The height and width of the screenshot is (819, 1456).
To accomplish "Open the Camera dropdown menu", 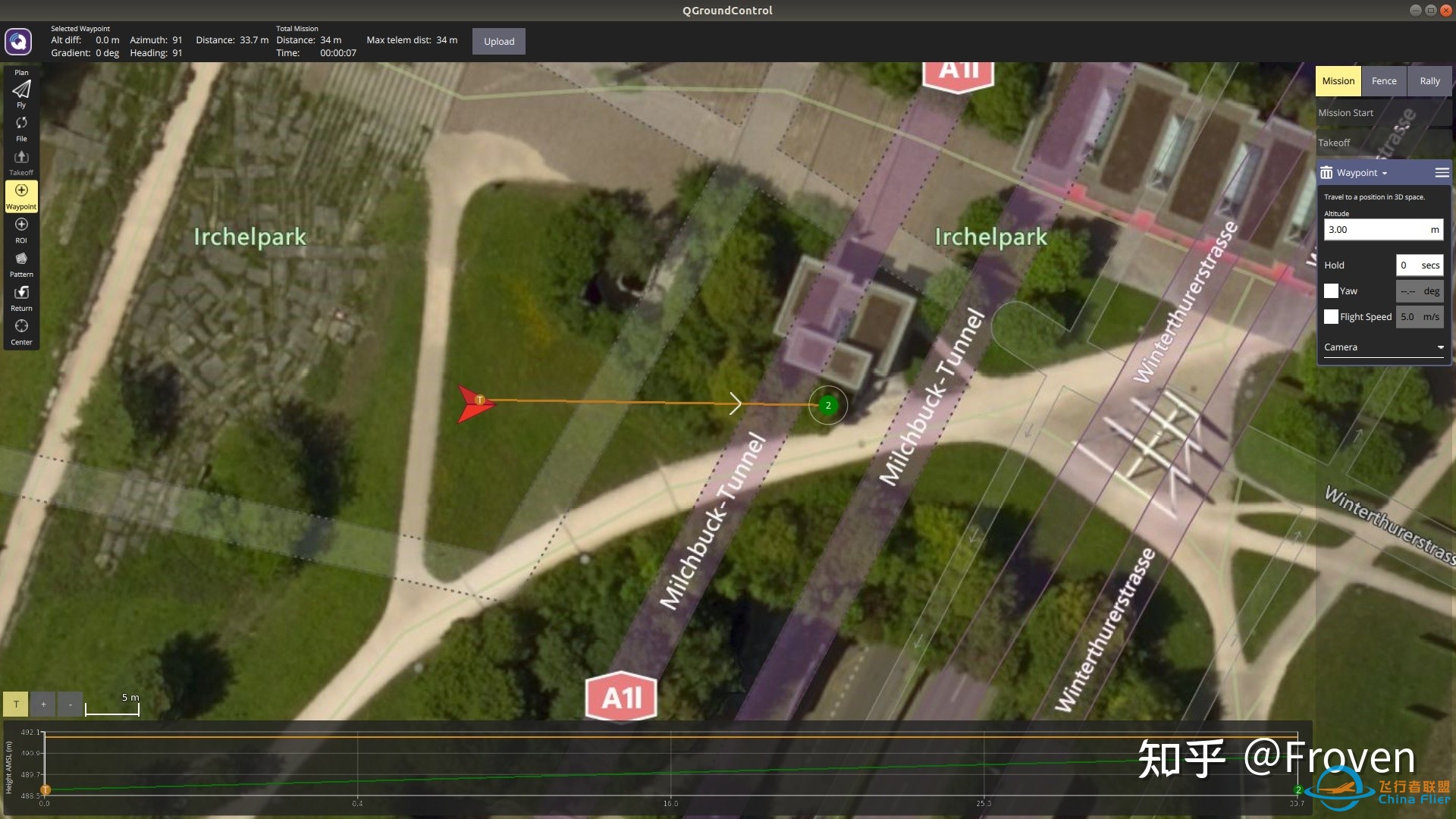I will [x=1383, y=347].
